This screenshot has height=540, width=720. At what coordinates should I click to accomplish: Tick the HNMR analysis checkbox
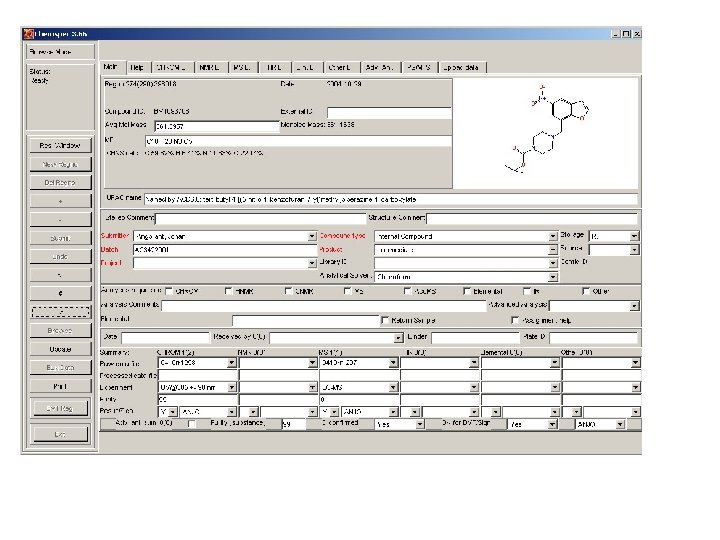coord(229,291)
